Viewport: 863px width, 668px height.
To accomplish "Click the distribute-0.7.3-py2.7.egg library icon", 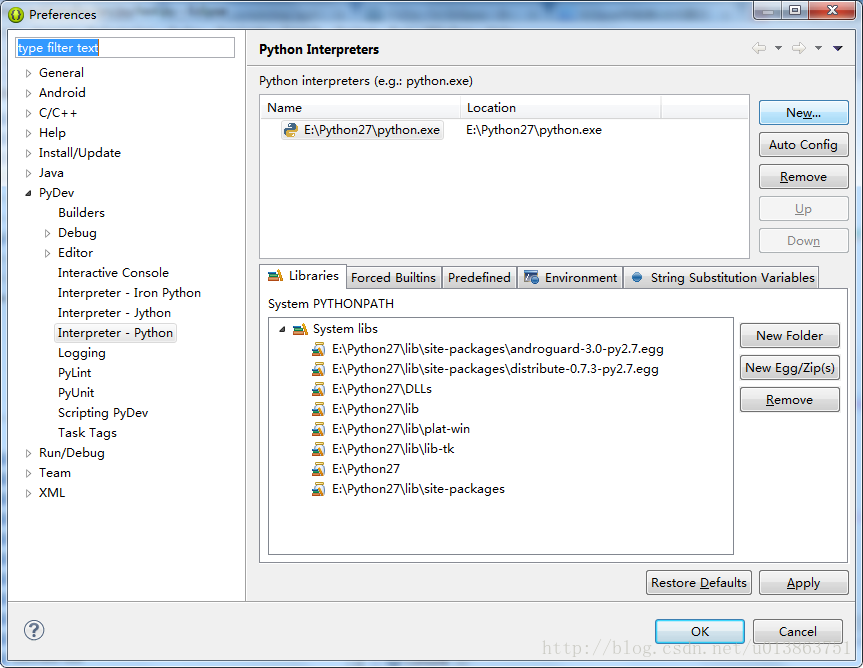I will tap(318, 369).
